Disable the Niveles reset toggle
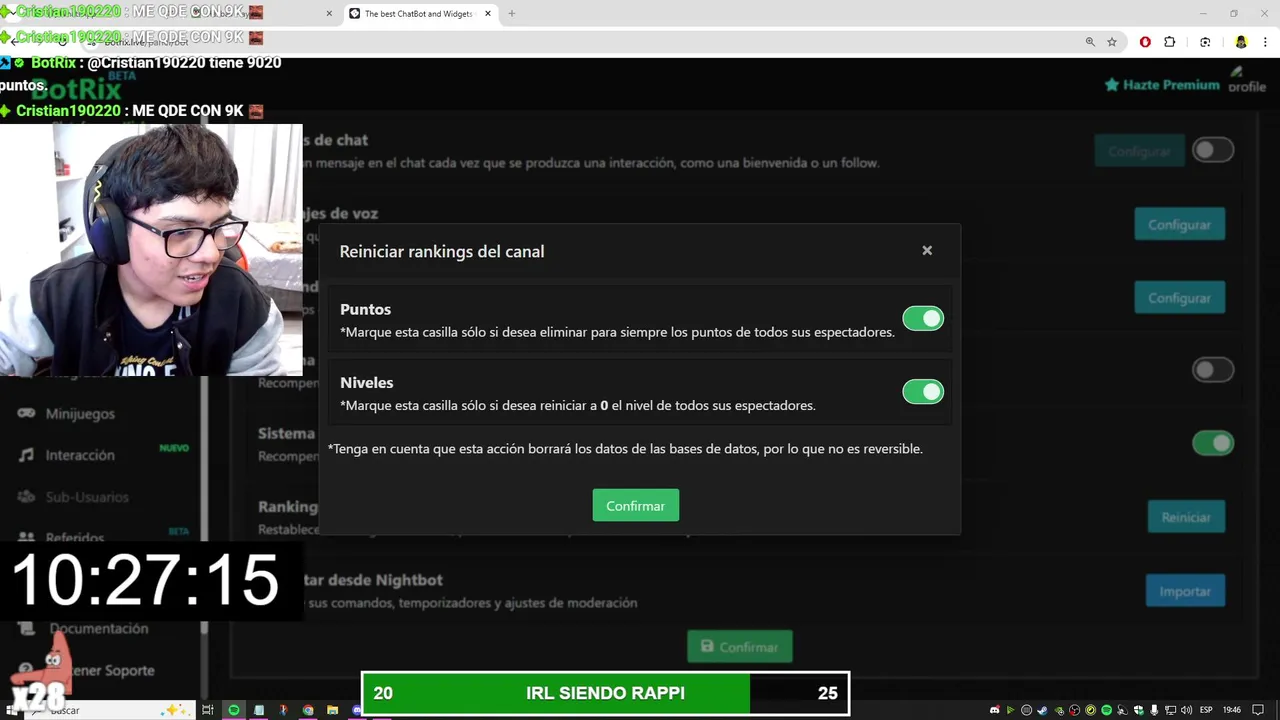 [x=923, y=392]
